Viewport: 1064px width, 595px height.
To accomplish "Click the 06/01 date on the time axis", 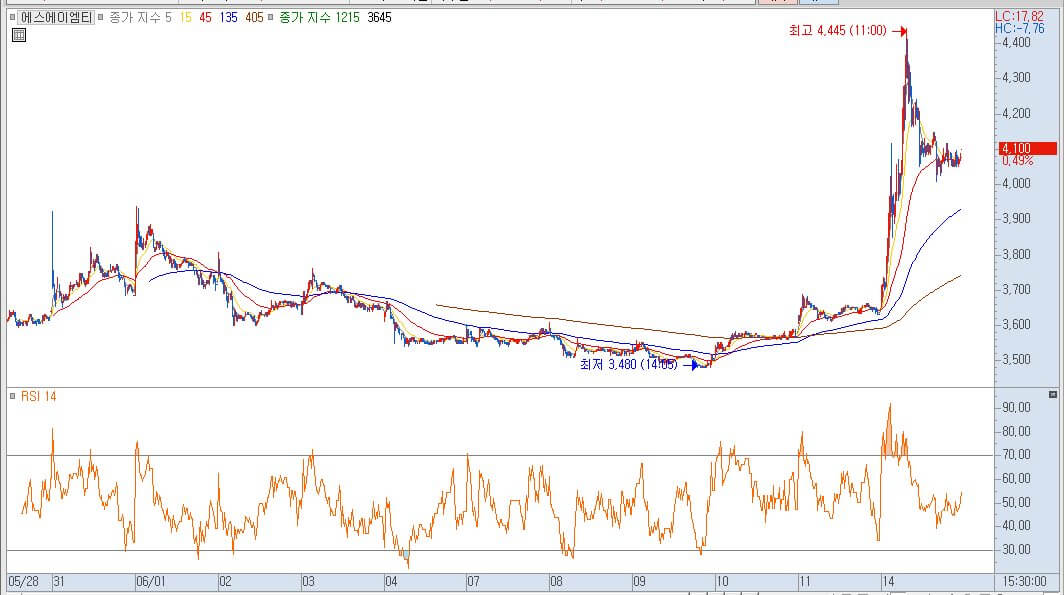I will point(150,582).
